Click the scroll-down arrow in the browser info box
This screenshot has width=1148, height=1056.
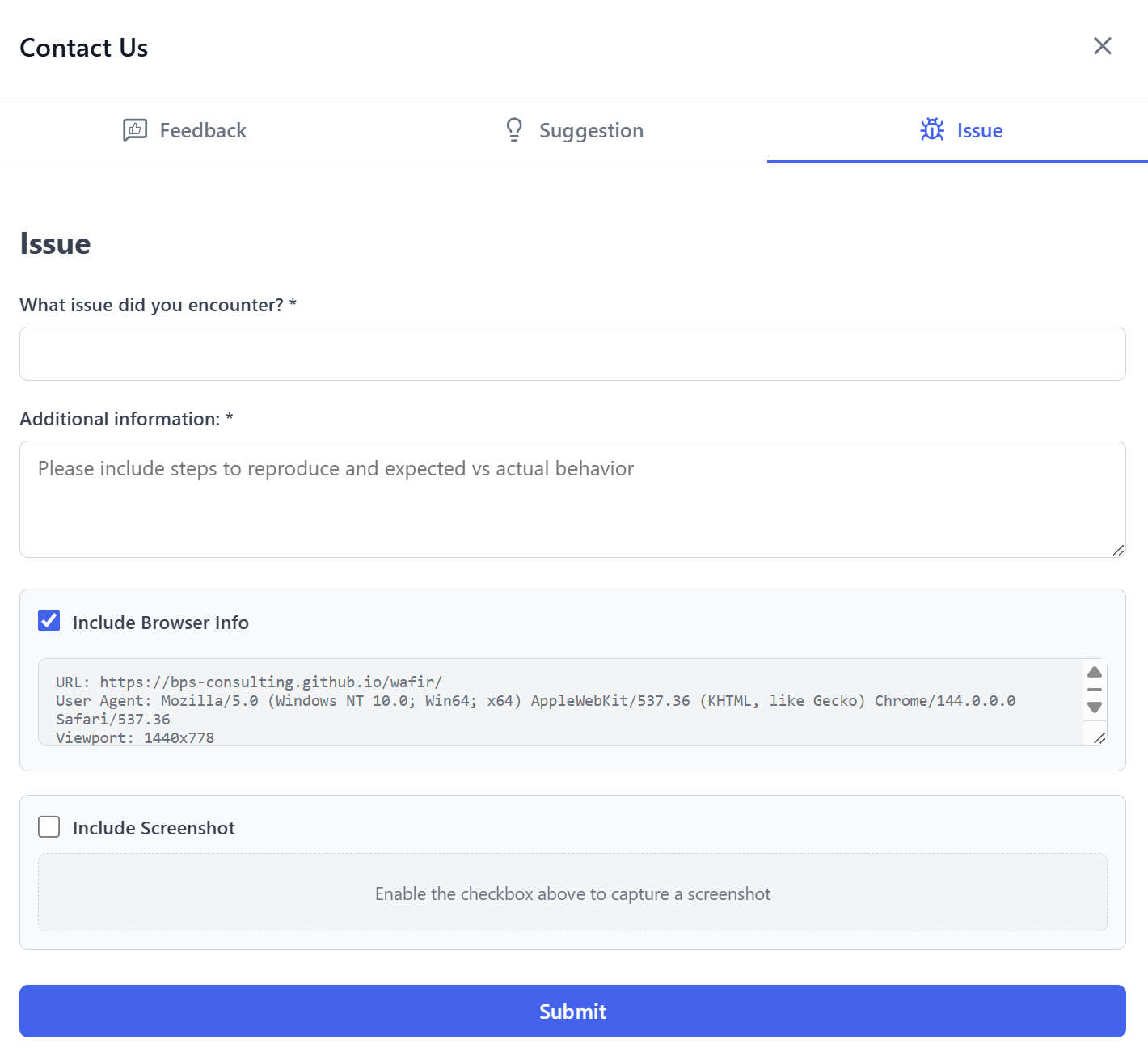pyautogui.click(x=1095, y=708)
